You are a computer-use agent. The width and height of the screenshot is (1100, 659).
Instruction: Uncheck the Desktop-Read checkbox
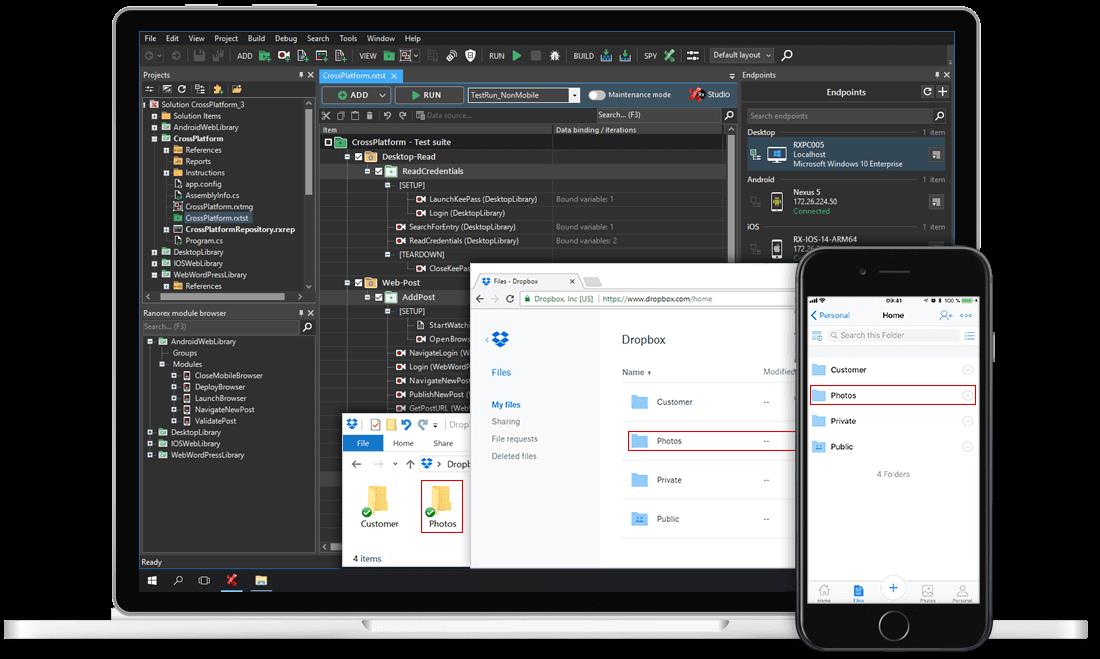click(x=358, y=157)
